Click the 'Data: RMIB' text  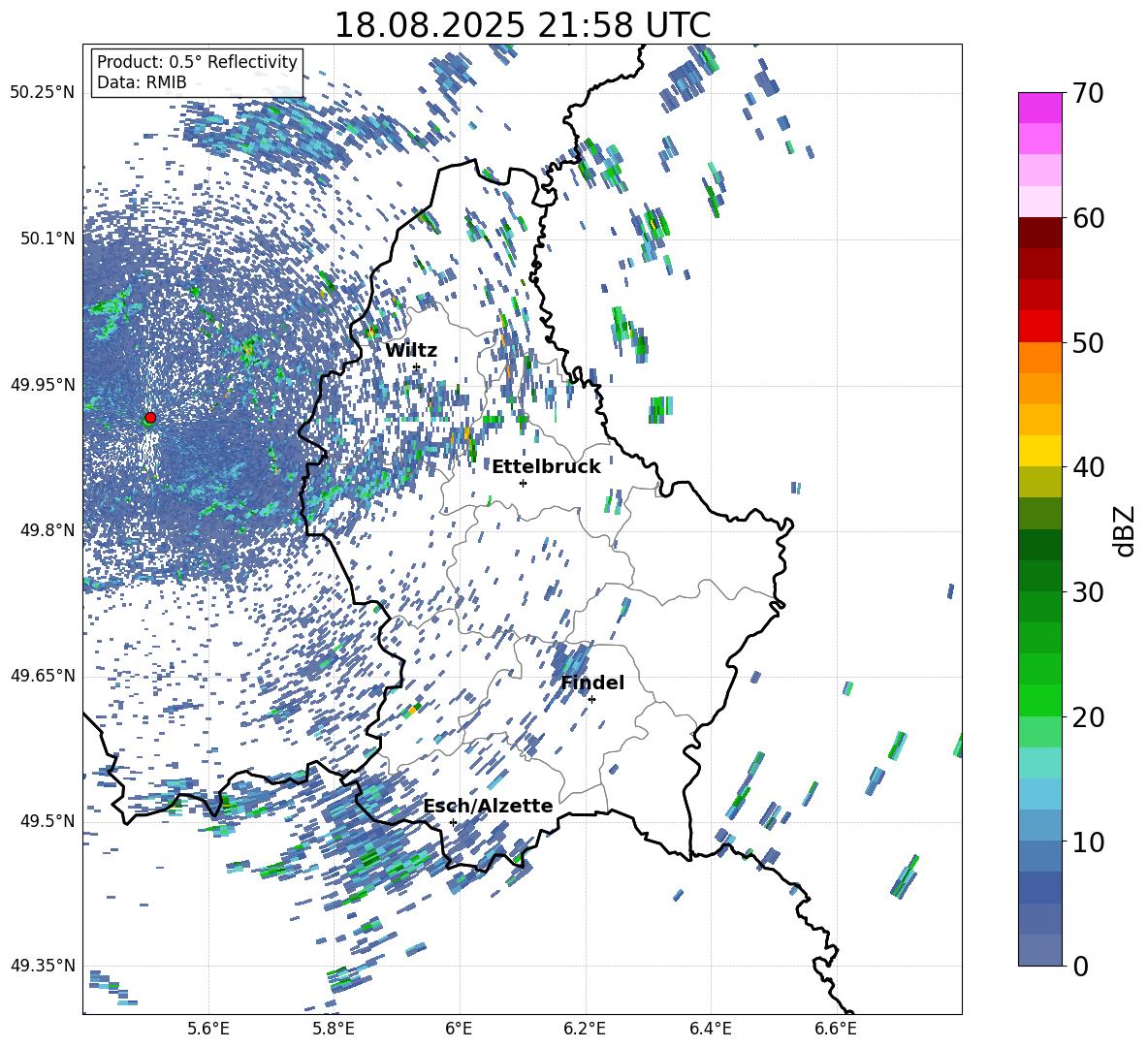[142, 82]
